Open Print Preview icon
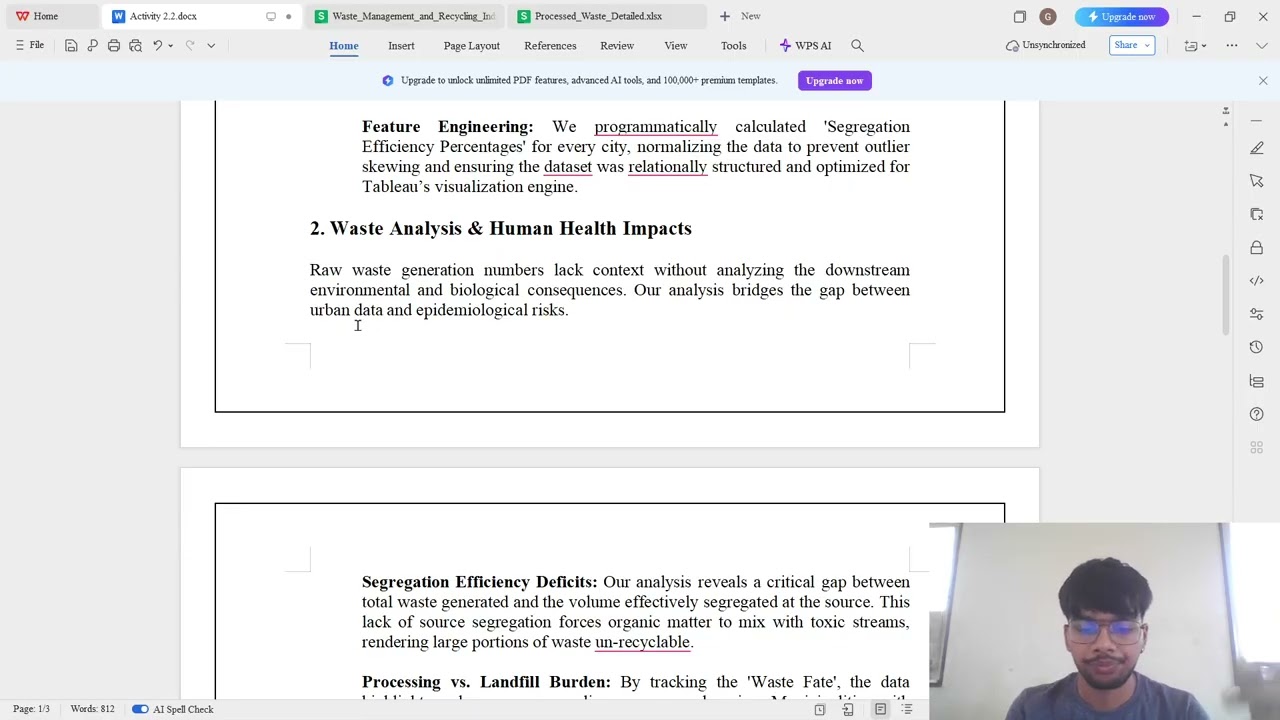 (x=135, y=45)
